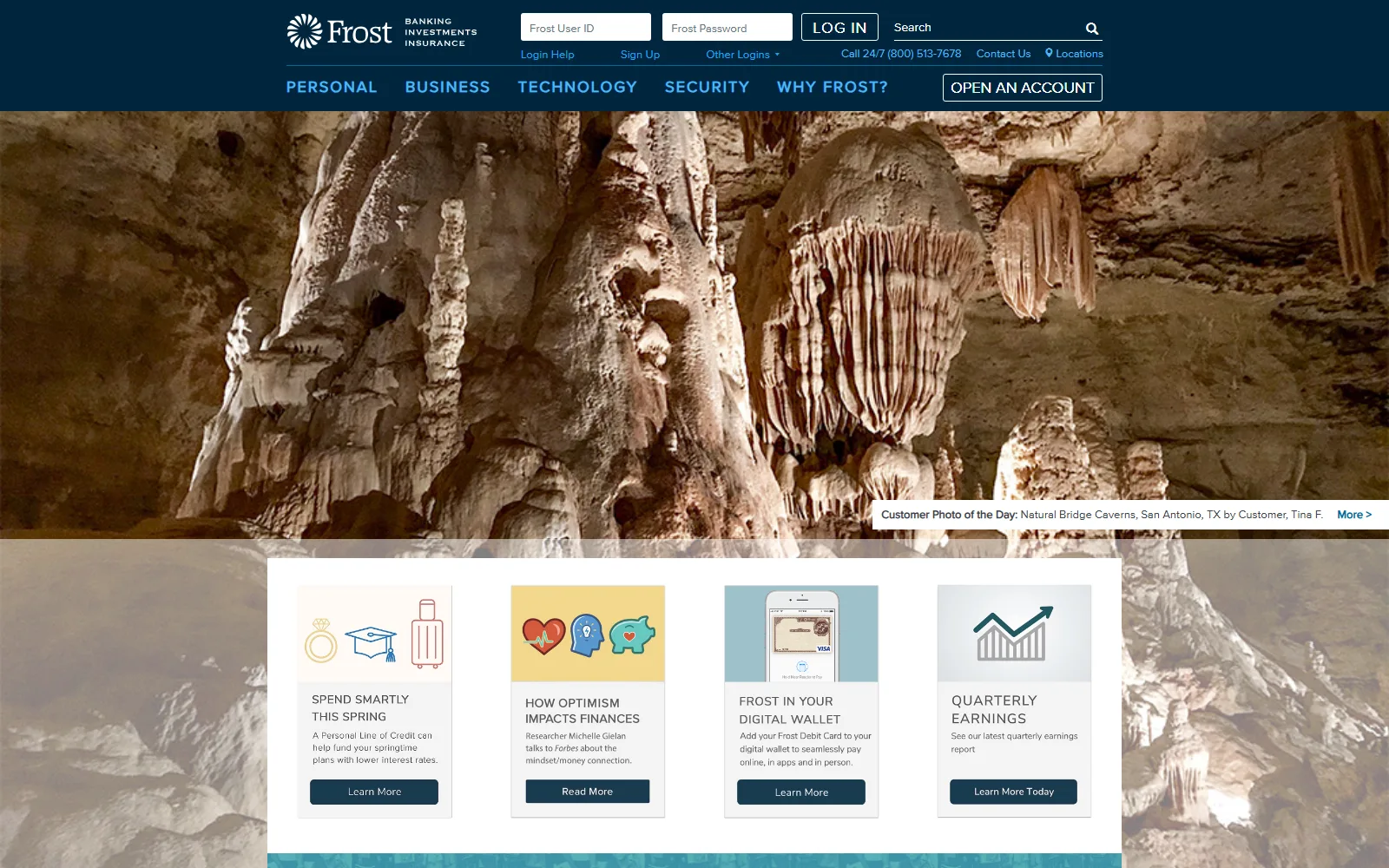This screenshot has width=1389, height=868.
Task: Click Read More under How Optimism
Action: tap(588, 792)
